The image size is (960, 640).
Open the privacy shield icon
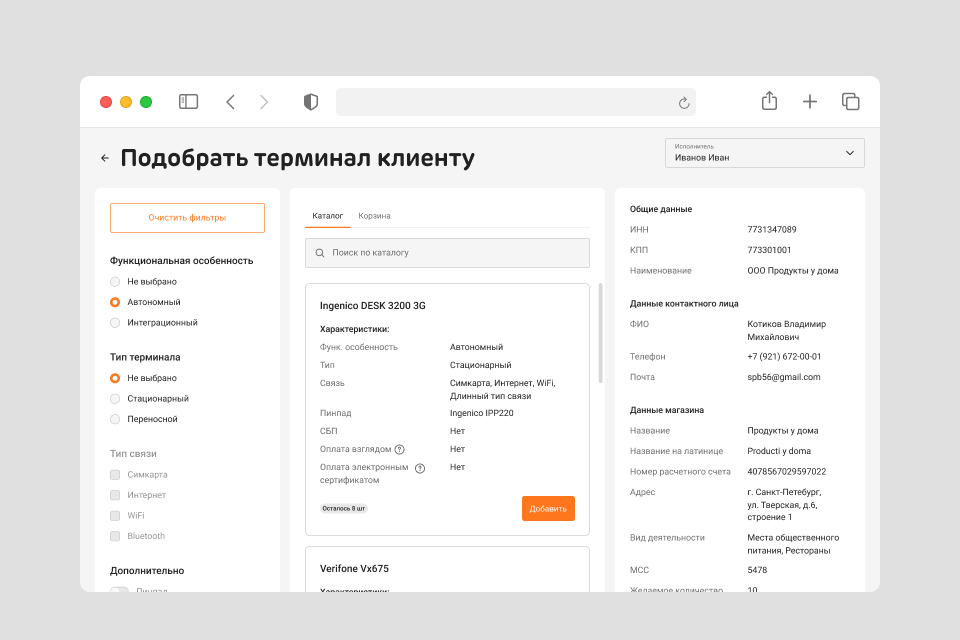pyautogui.click(x=311, y=102)
